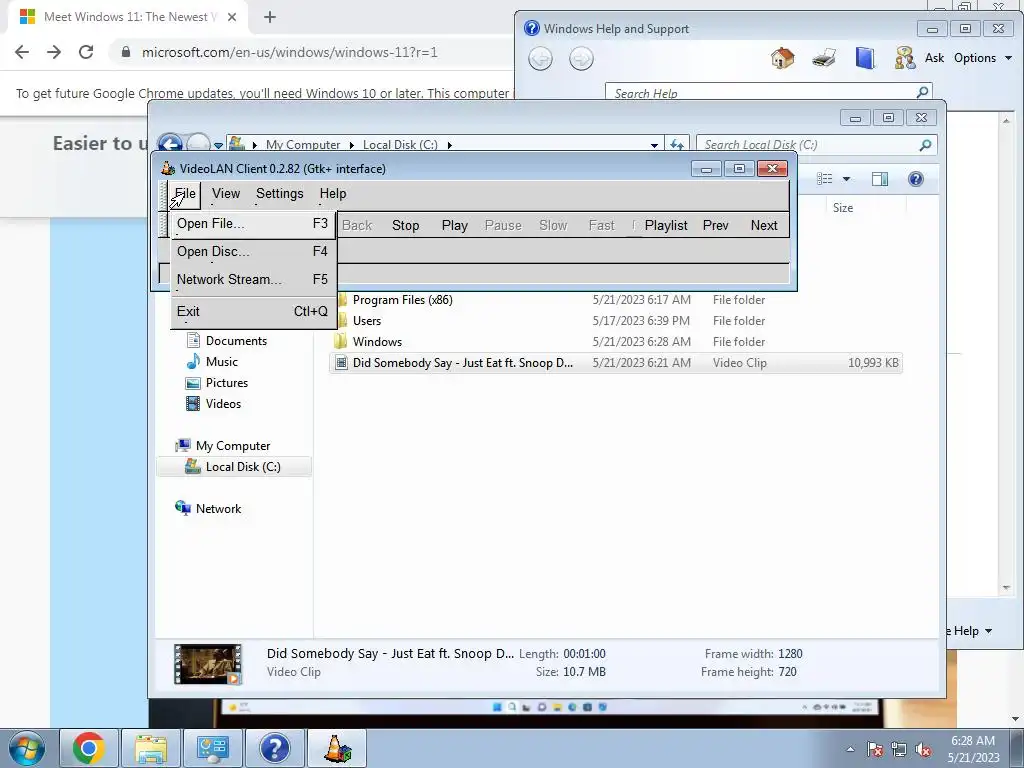Click Stop in the VideoLAN toolbar
The image size is (1024, 768).
(406, 225)
